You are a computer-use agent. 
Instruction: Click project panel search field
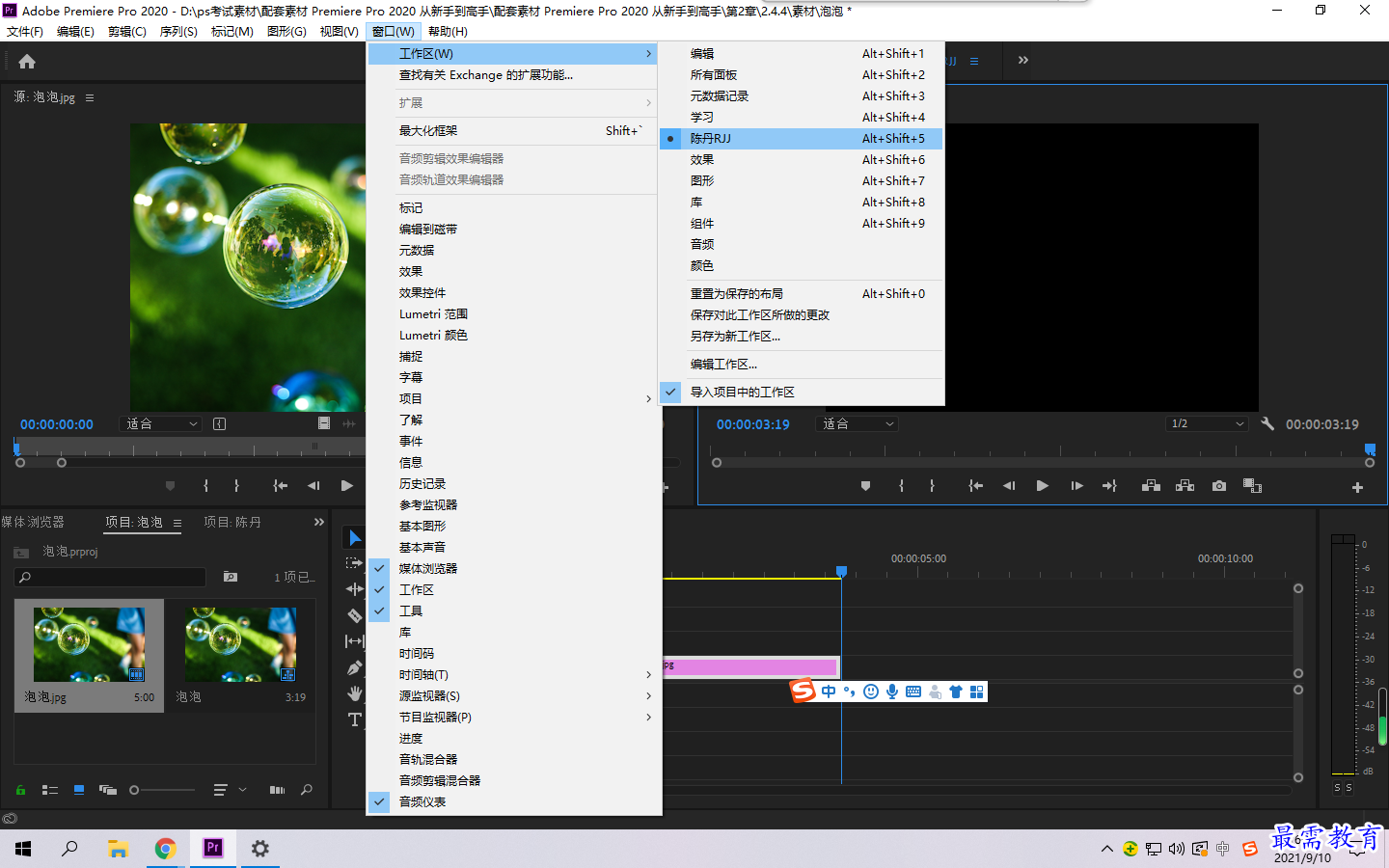(x=111, y=577)
